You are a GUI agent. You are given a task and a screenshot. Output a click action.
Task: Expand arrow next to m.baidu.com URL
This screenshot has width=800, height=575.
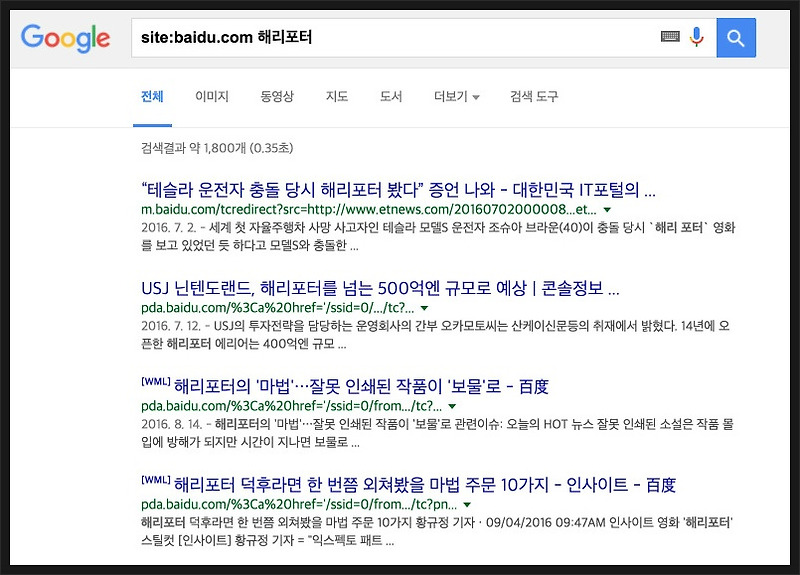[607, 210]
